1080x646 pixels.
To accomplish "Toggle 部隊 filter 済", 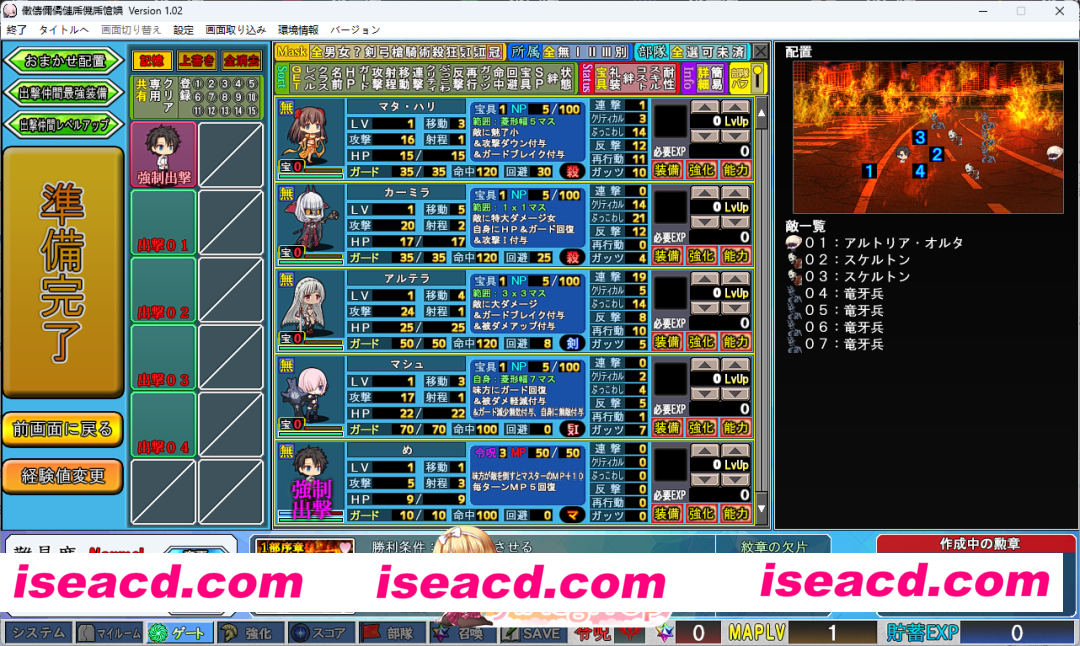I will (x=738, y=52).
